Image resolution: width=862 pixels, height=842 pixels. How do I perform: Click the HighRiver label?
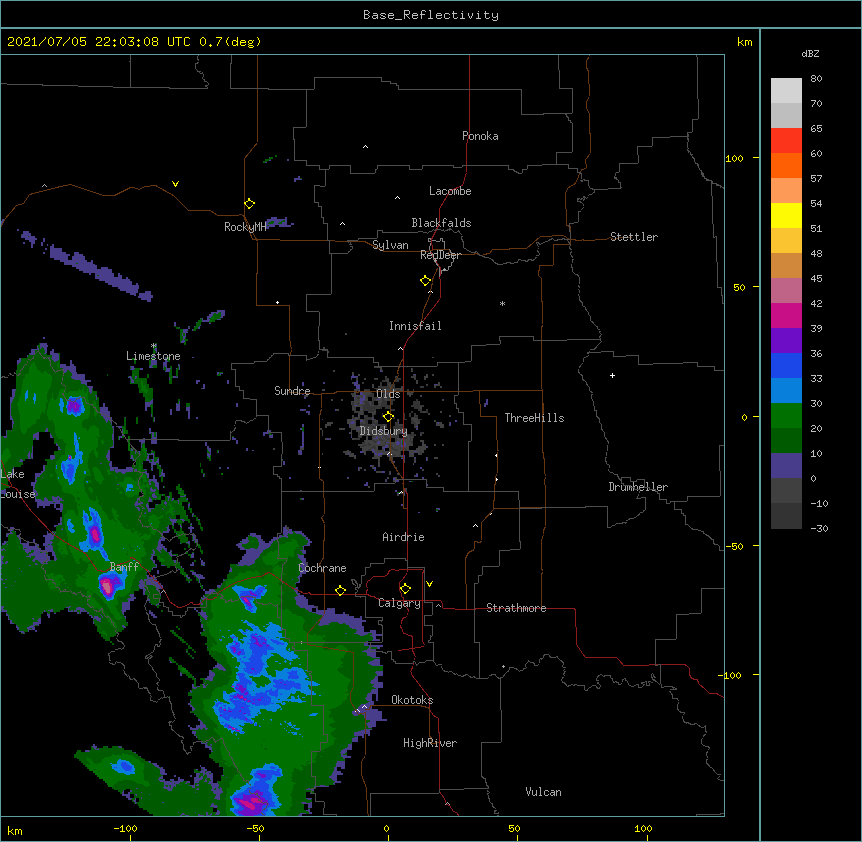[430, 743]
